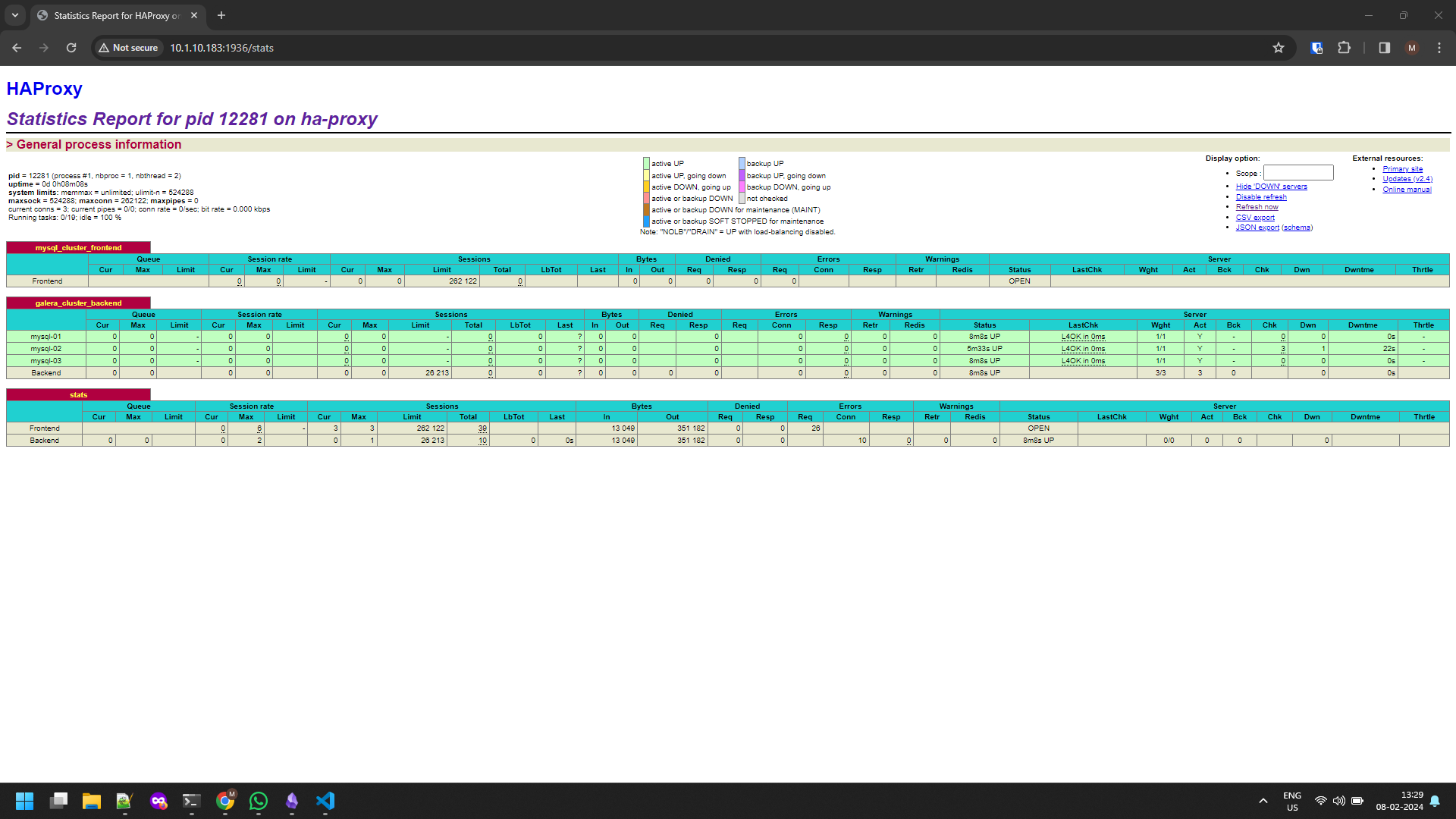Mute system volume from the tray
This screenshot has width=1456, height=819.
pyautogui.click(x=1338, y=800)
